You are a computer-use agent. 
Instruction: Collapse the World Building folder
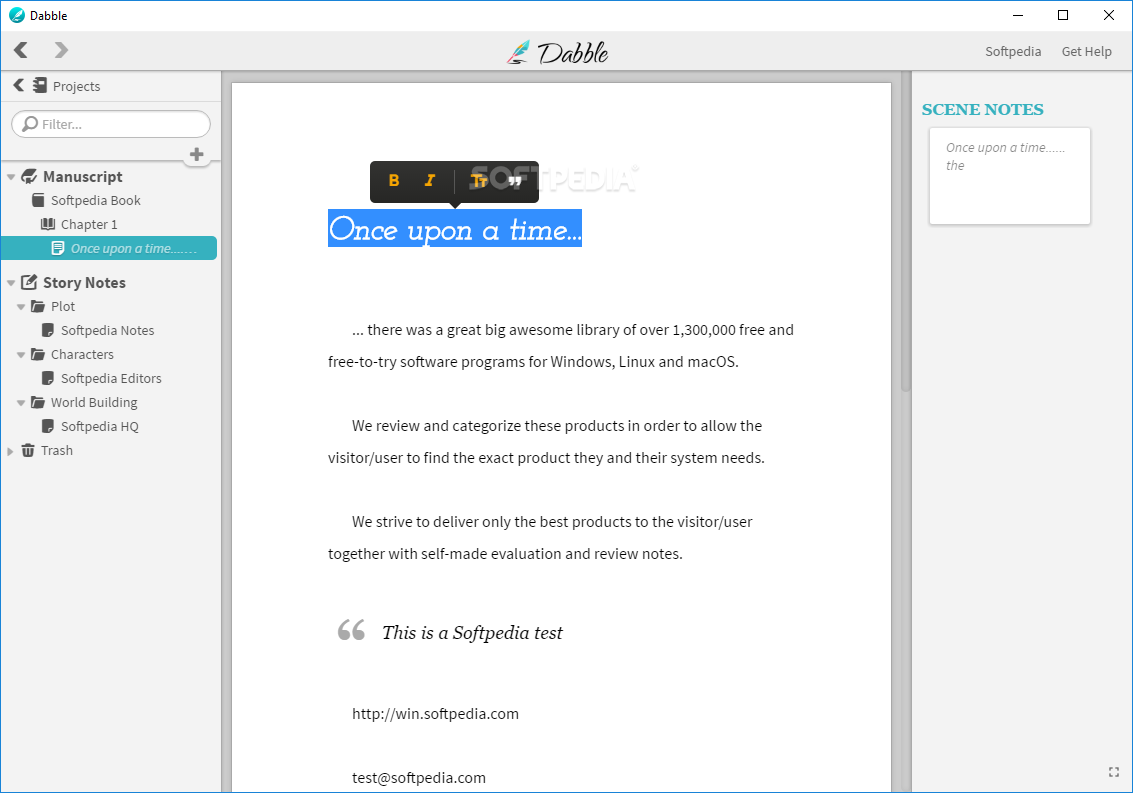pos(21,403)
